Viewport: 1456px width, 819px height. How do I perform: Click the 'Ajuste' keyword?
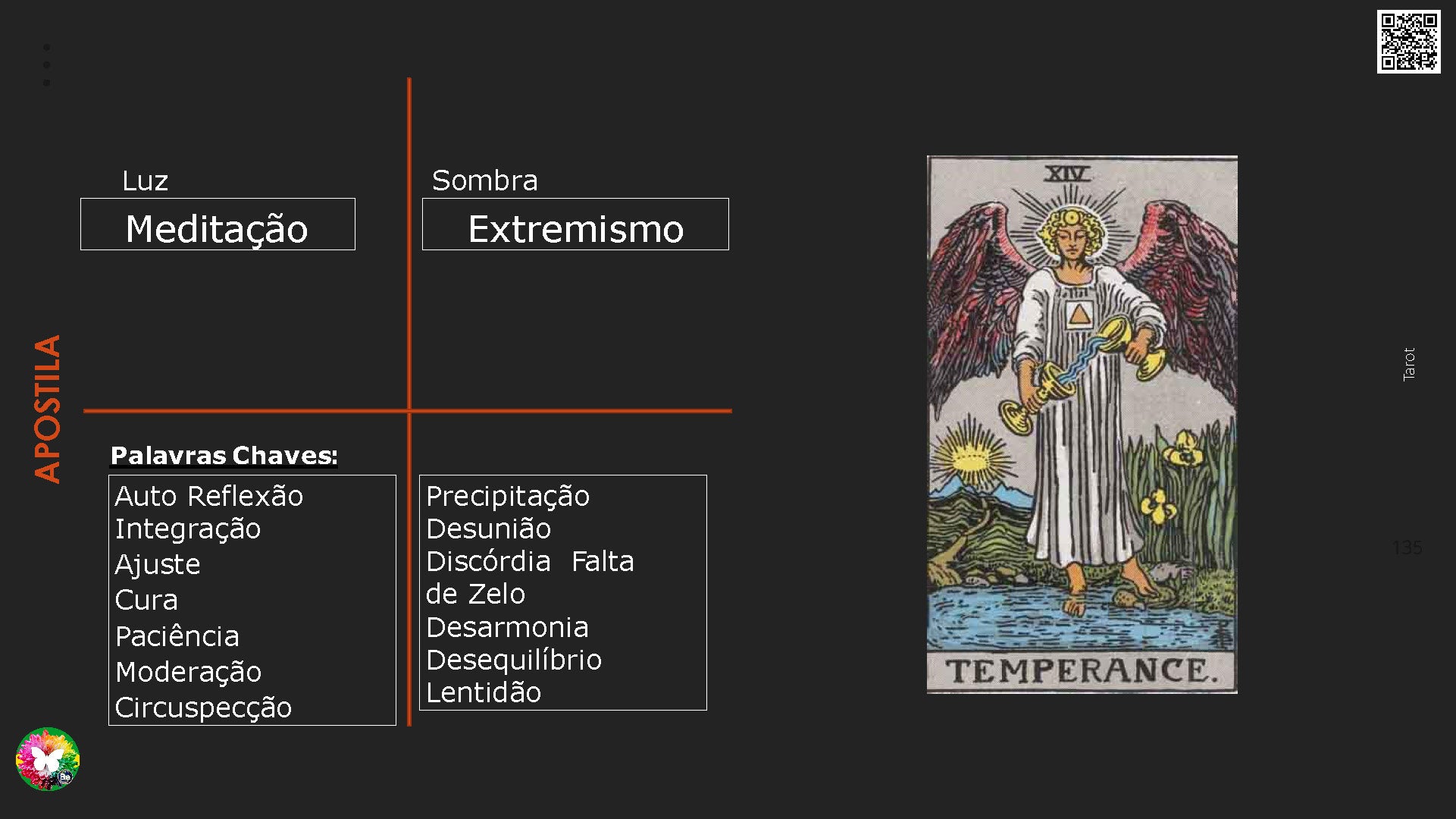[x=158, y=564]
